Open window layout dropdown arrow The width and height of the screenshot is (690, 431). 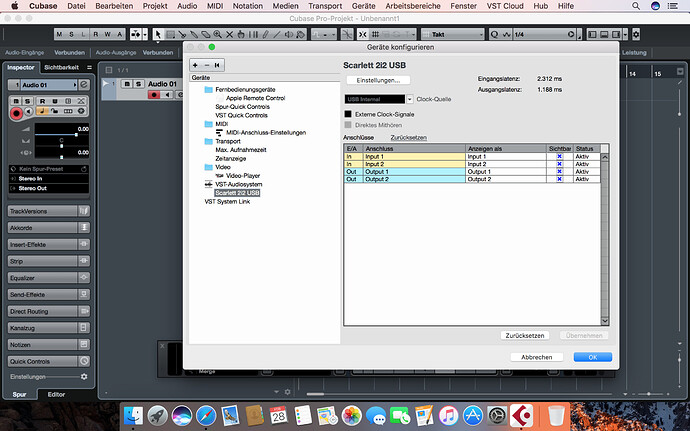625,34
